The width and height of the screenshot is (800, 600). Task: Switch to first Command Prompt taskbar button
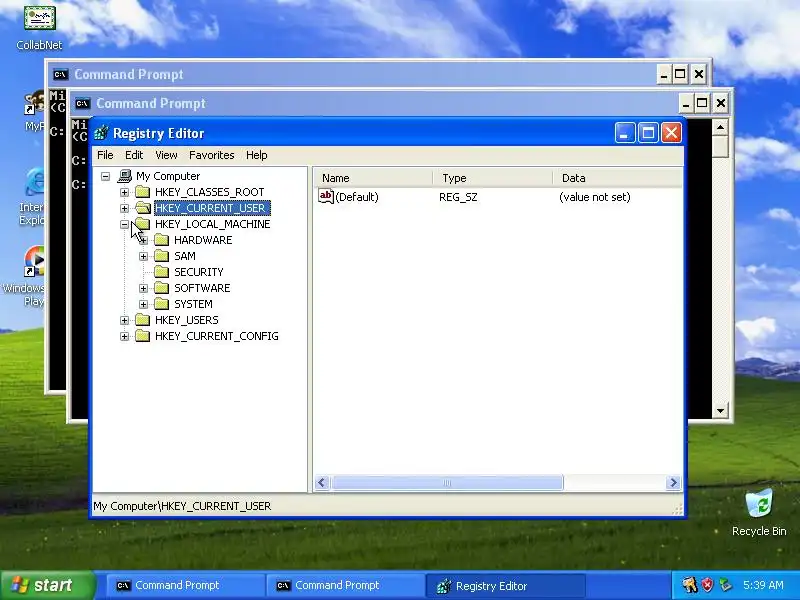click(184, 585)
